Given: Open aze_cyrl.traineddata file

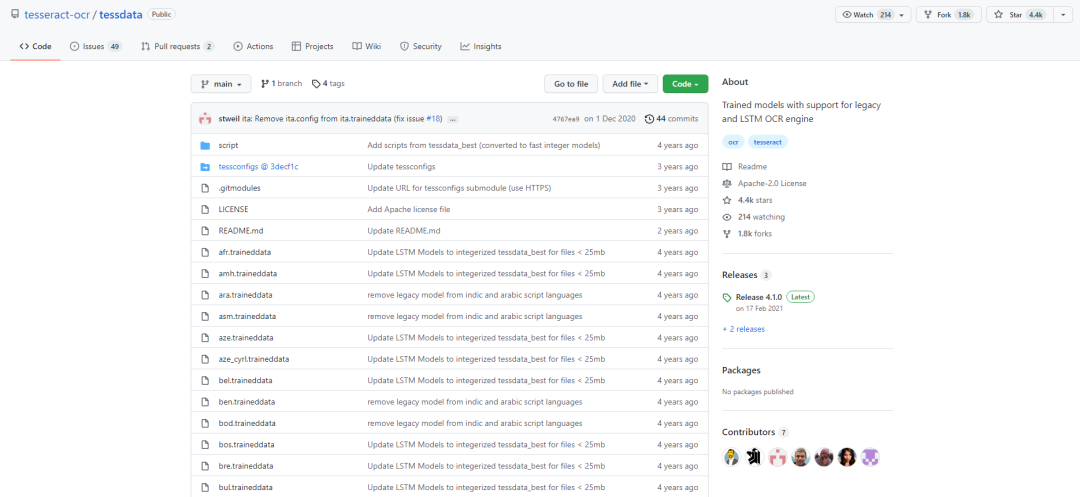Looking at the screenshot, I should point(253,359).
